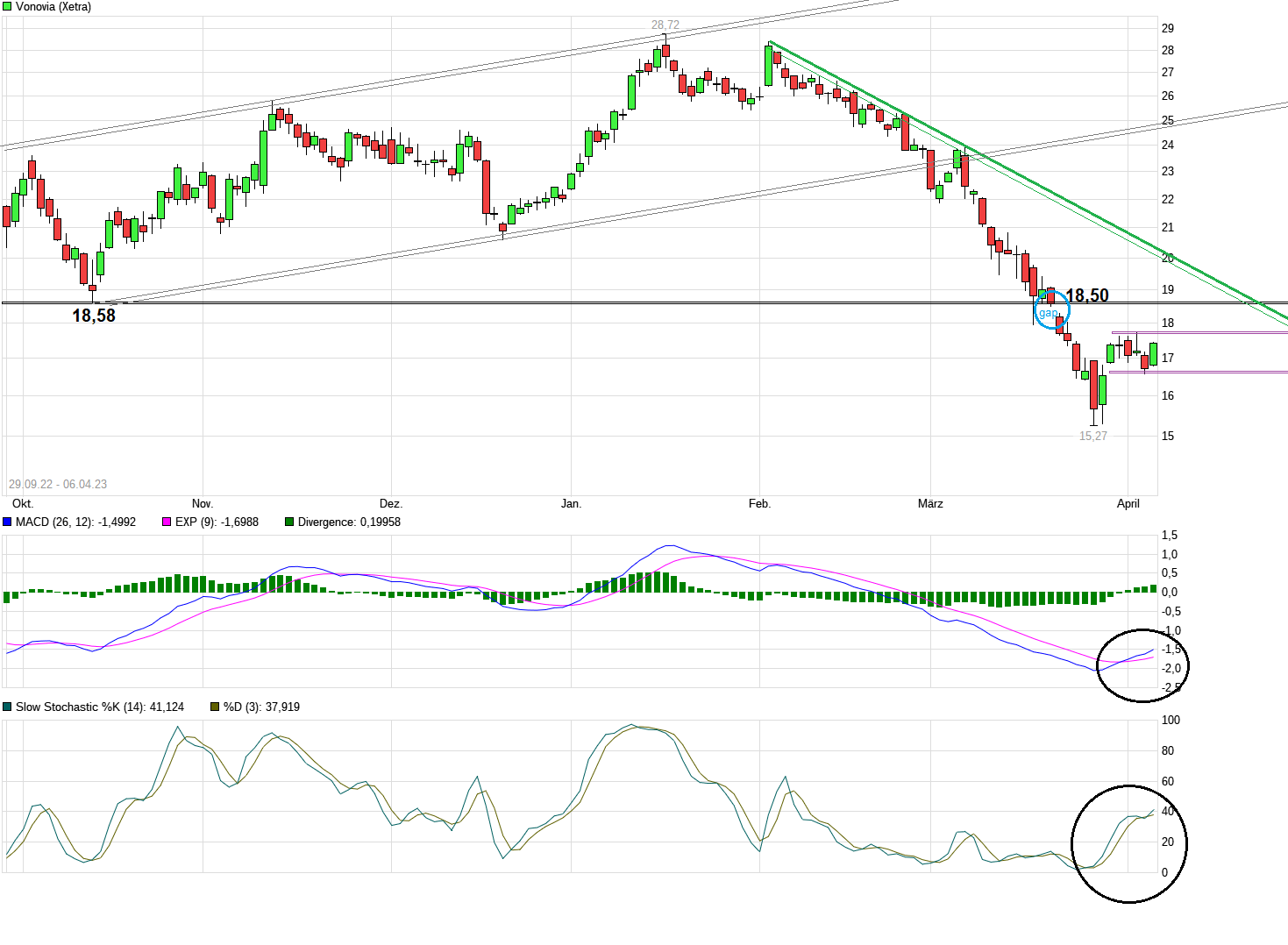Click the '-2,0' MACD axis value
1288x945 pixels.
click(x=1171, y=669)
